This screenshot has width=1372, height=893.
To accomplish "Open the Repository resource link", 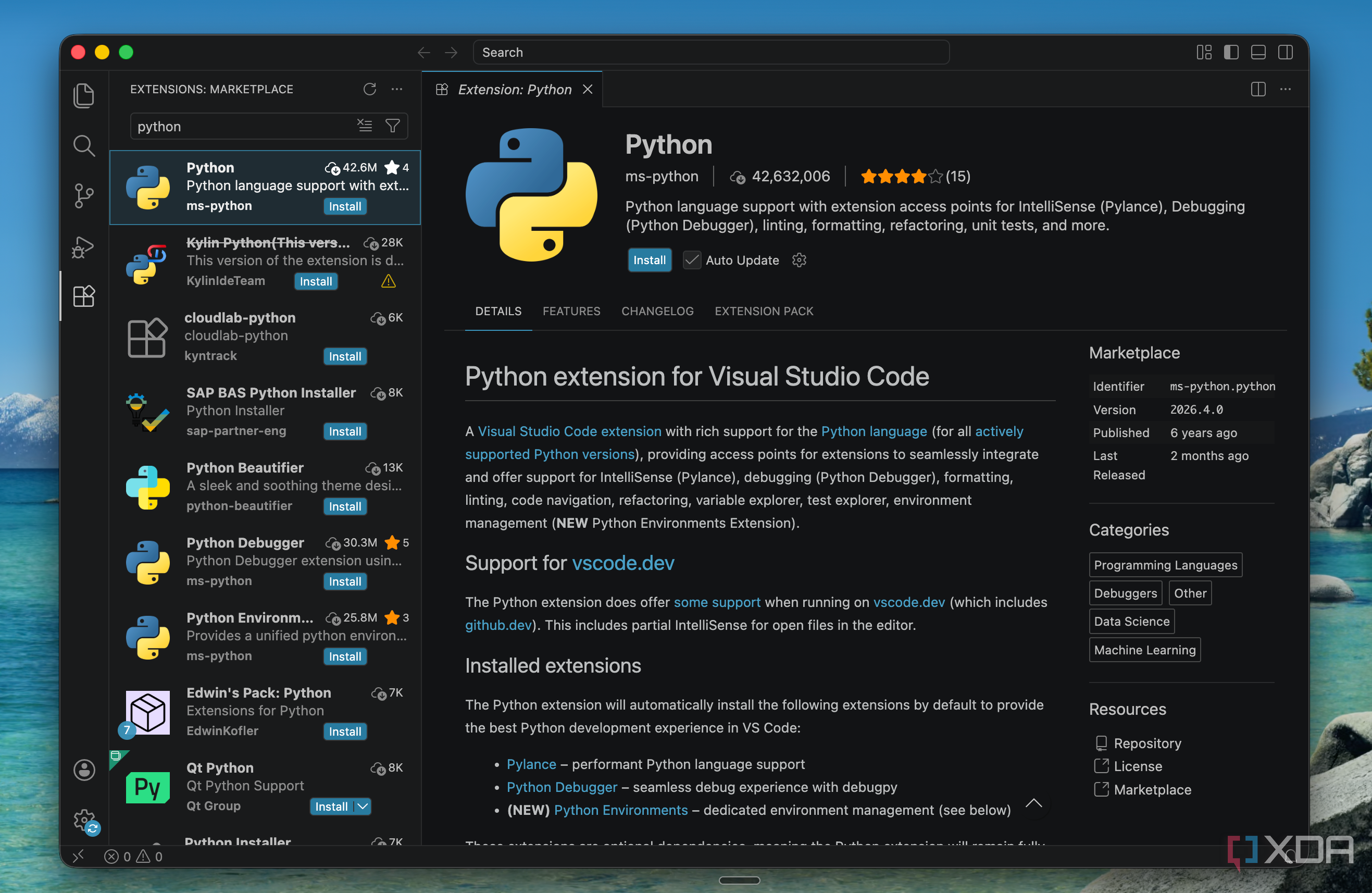I will click(x=1147, y=743).
